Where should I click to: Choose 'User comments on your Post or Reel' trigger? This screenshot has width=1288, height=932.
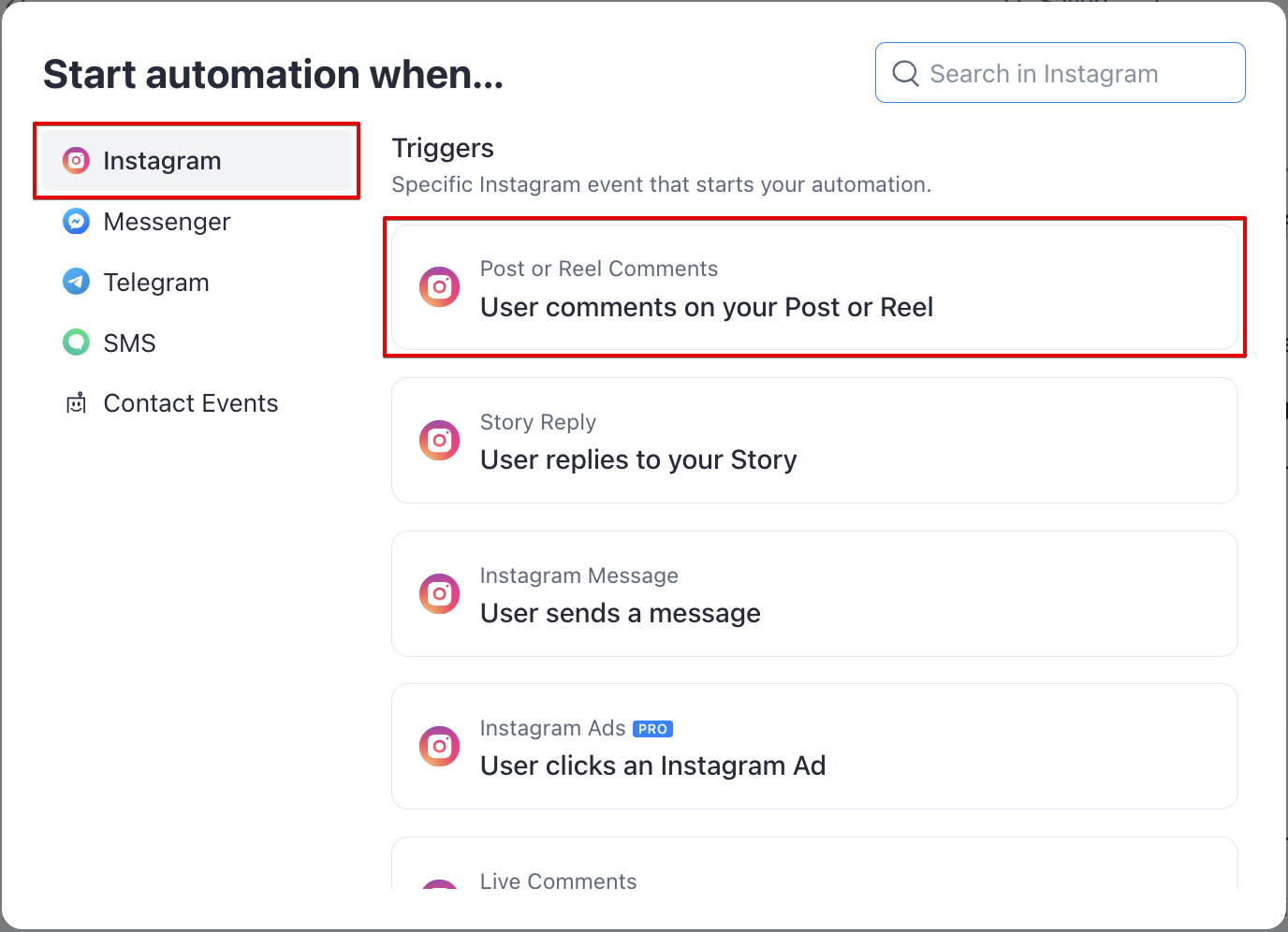[x=707, y=308]
